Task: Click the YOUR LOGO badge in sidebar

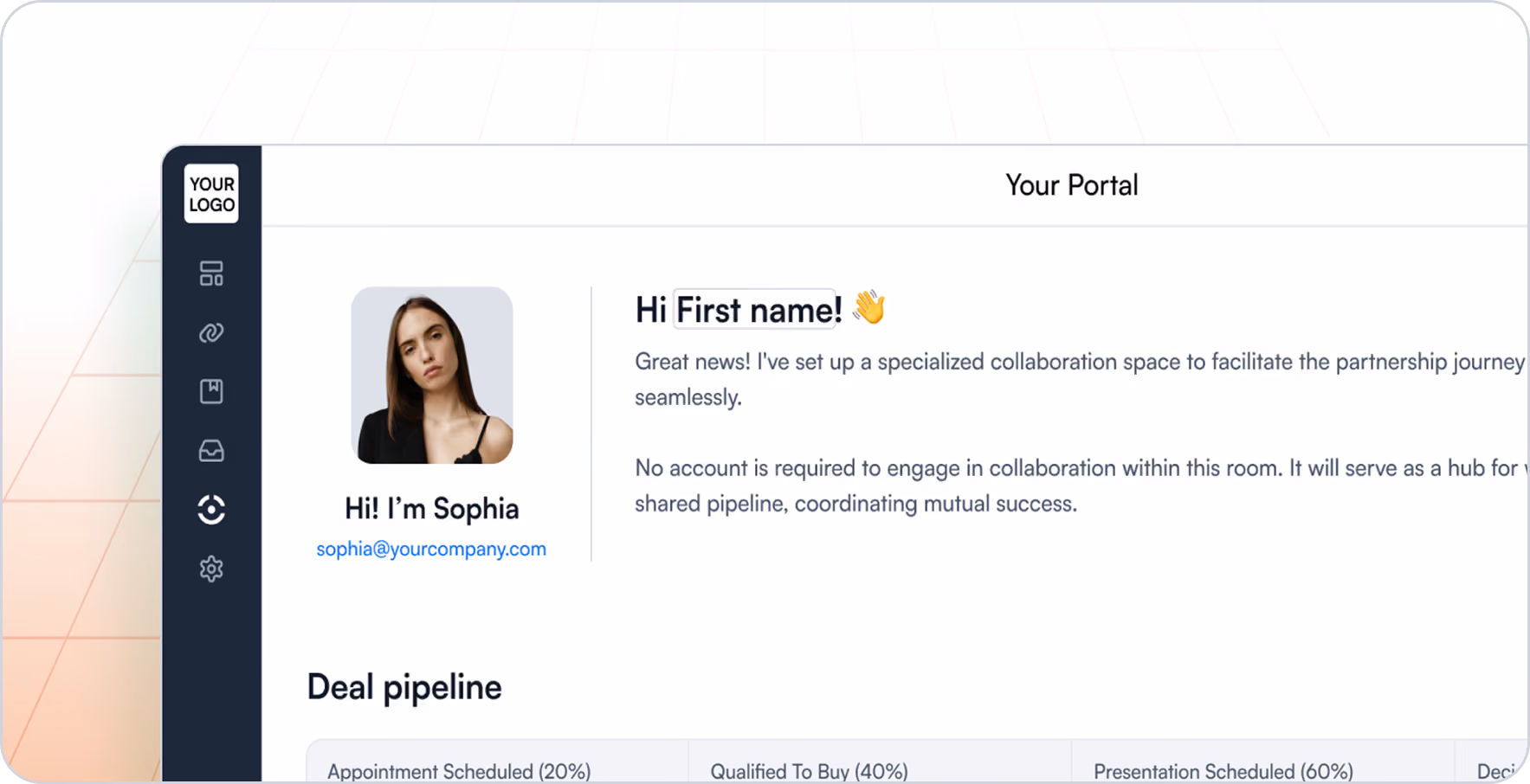Action: click(x=211, y=194)
